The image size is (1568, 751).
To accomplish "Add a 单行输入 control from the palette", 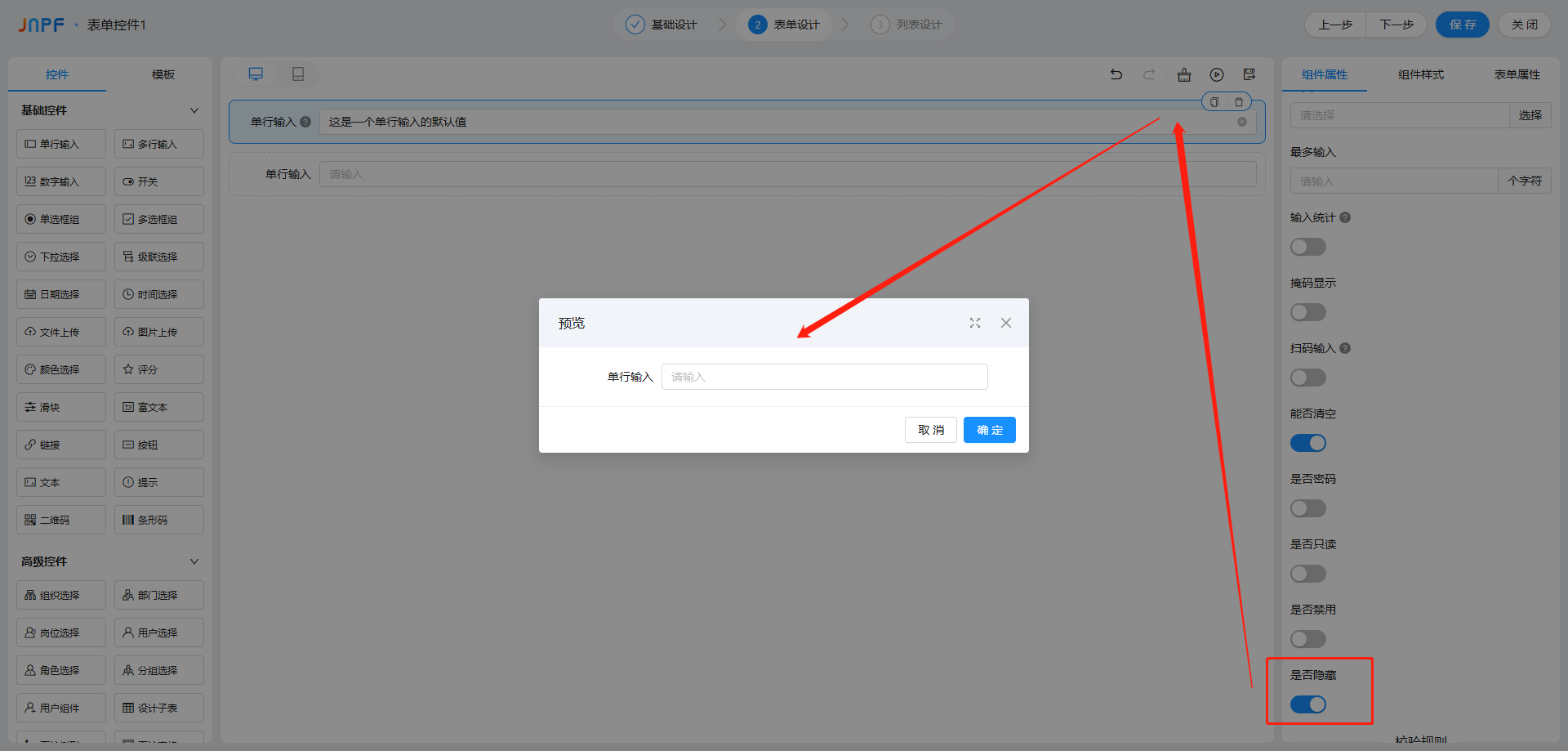I will click(61, 144).
